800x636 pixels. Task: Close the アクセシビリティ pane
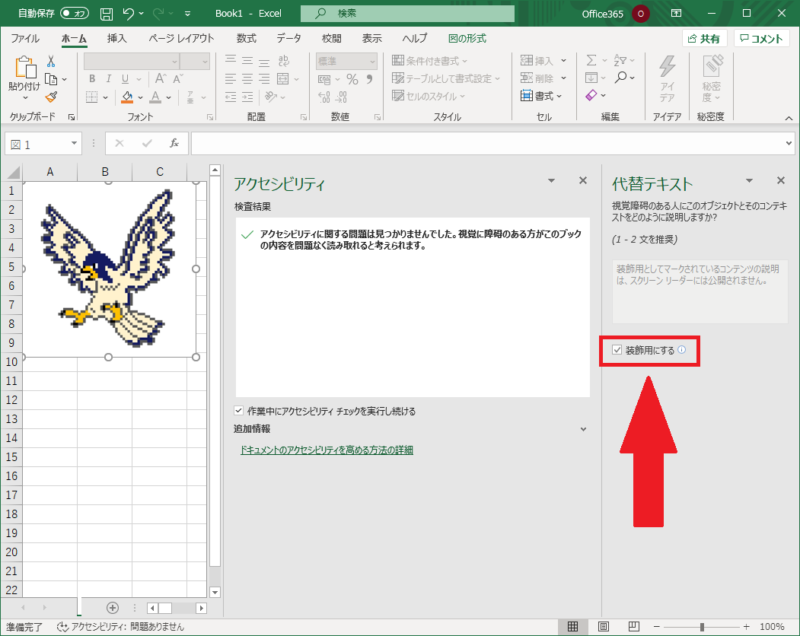(583, 181)
